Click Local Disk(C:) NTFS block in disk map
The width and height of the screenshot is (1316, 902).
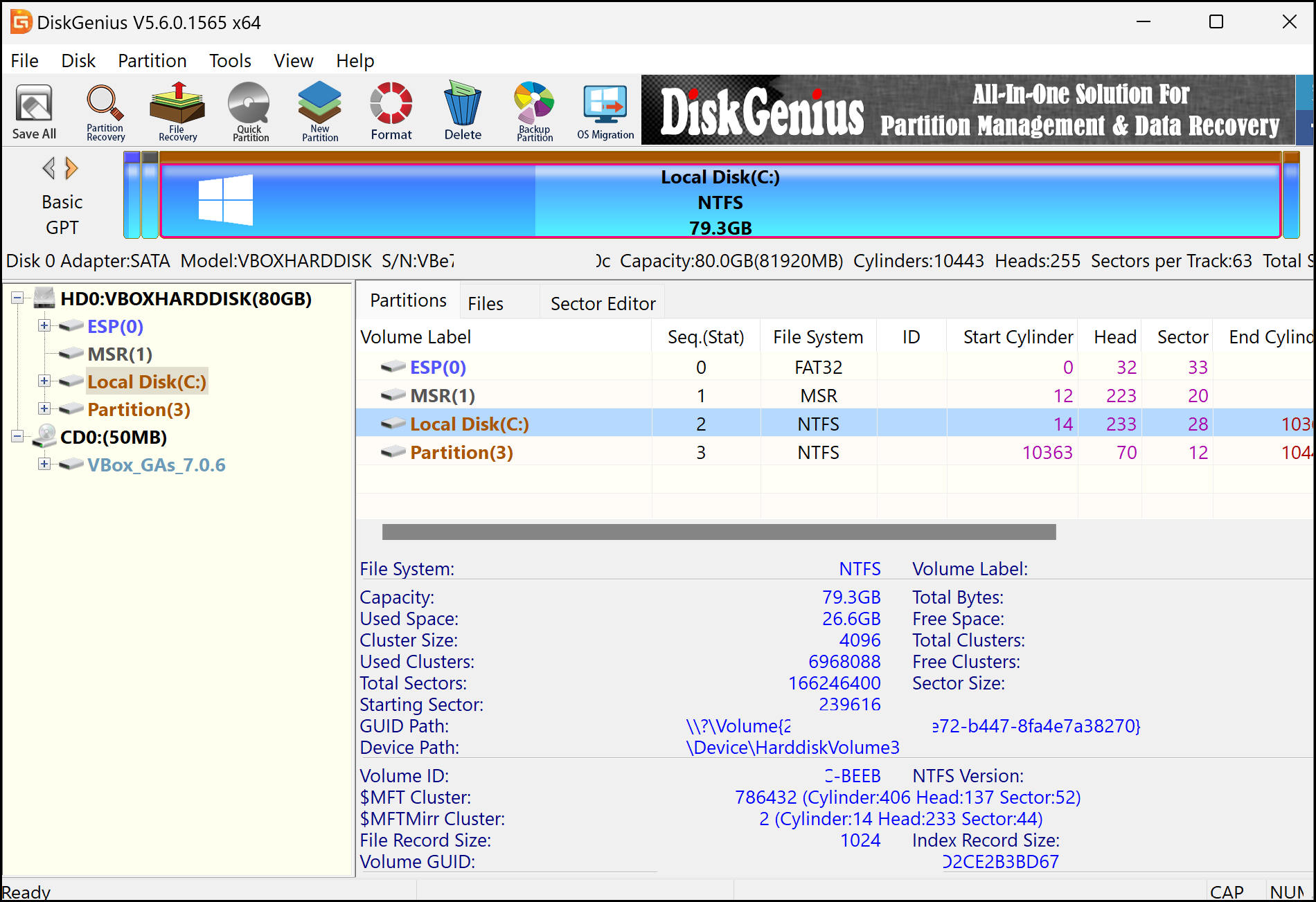coord(720,201)
